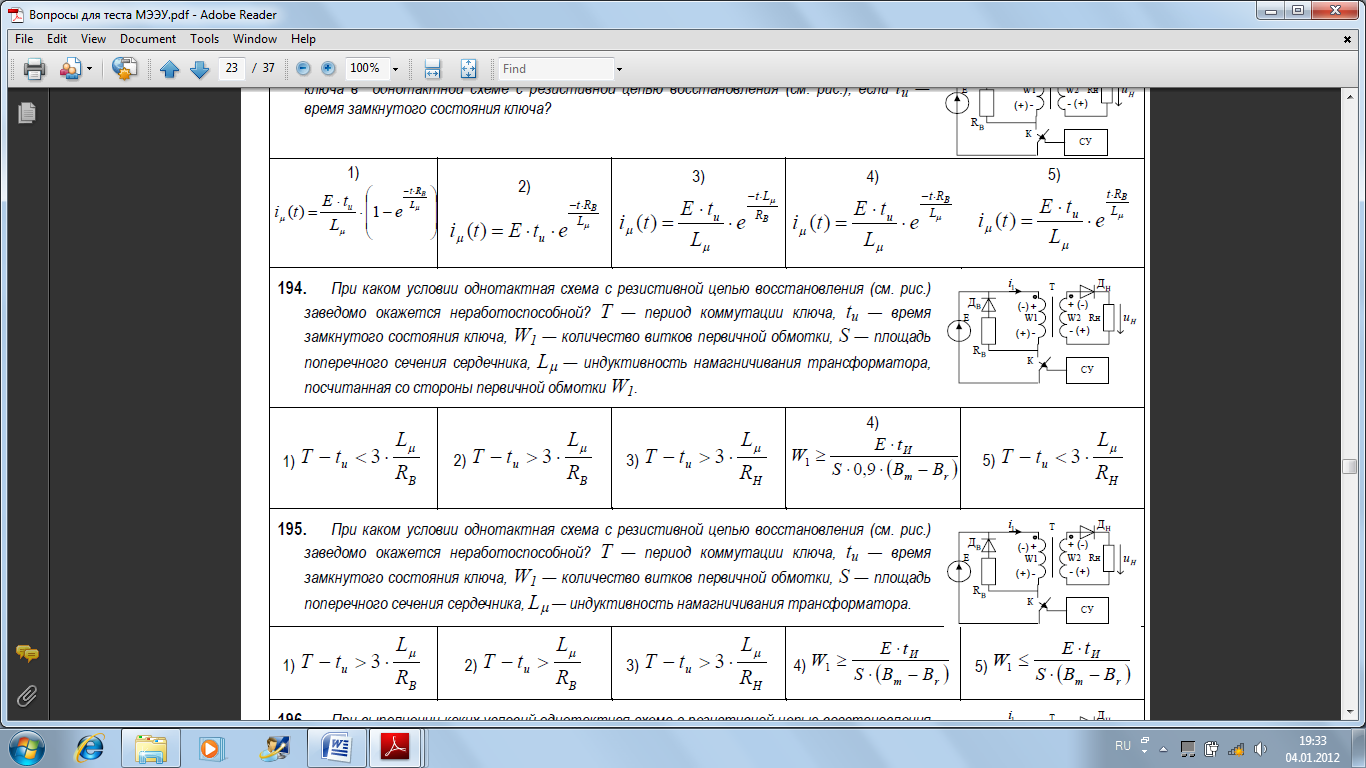The height and width of the screenshot is (768, 1366).
Task: Open the Find options dropdown arrow
Action: [620, 69]
